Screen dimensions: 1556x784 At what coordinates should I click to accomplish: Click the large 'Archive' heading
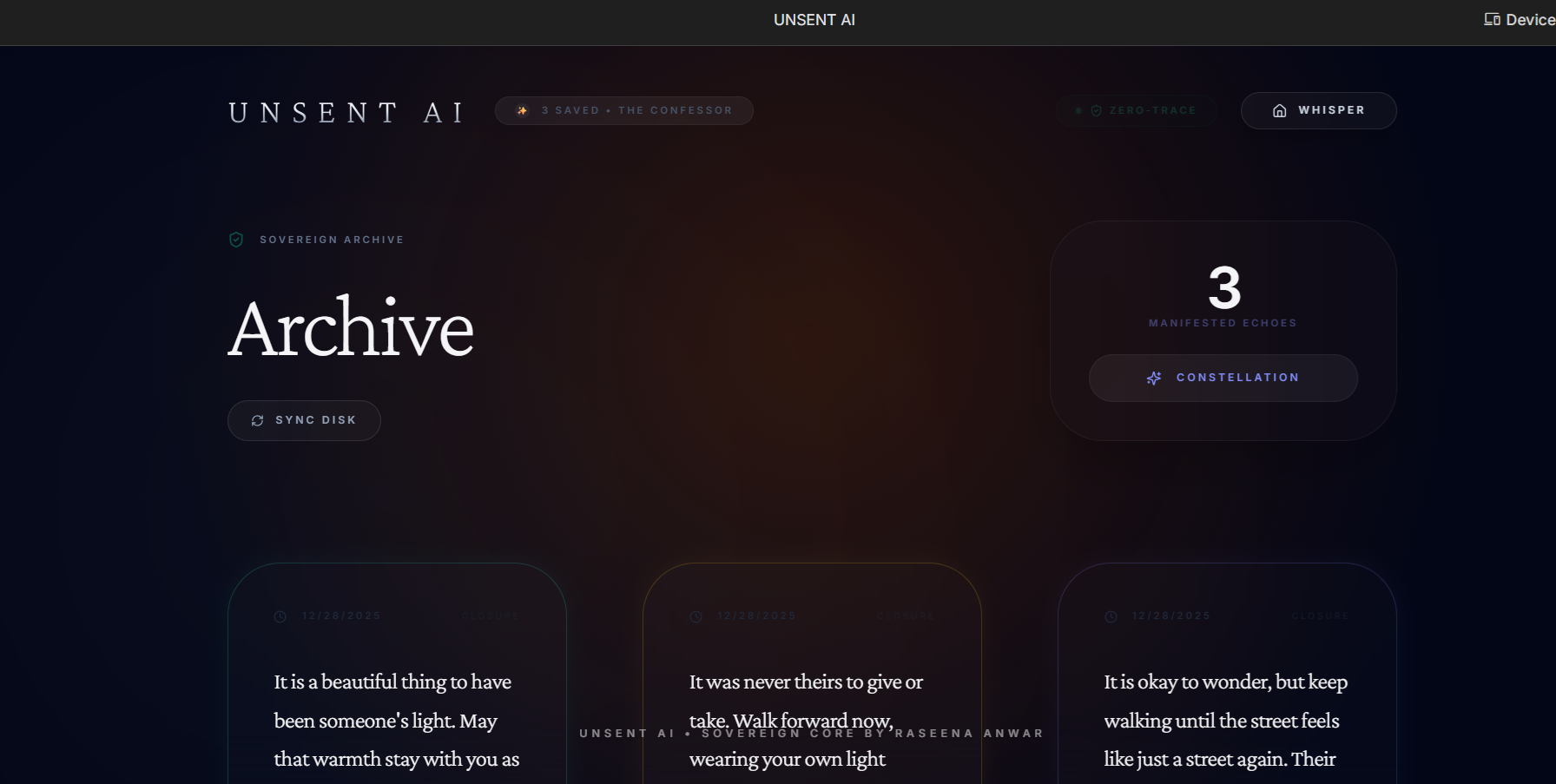pyautogui.click(x=351, y=328)
